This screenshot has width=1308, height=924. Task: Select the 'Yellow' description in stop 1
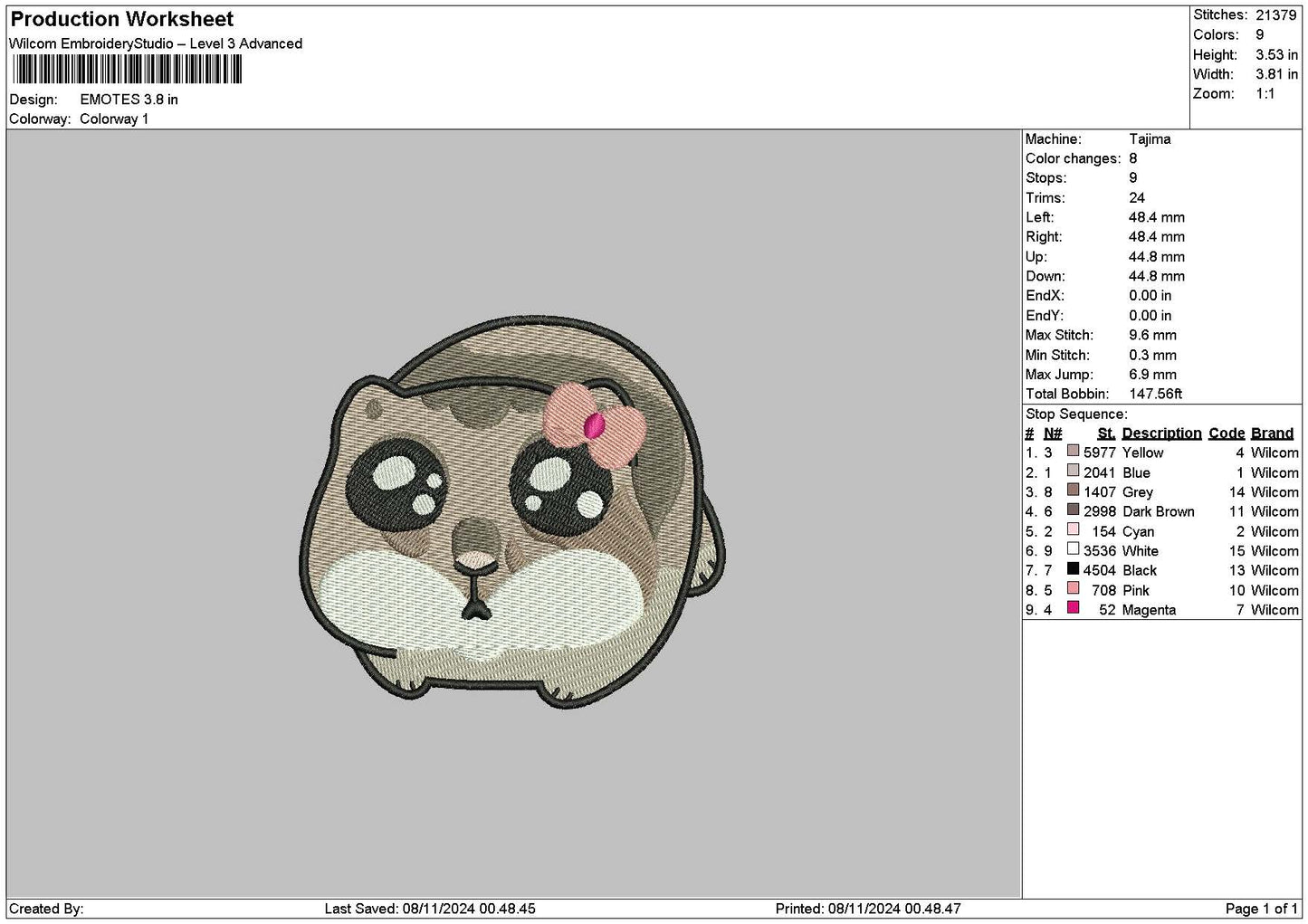pos(1142,452)
